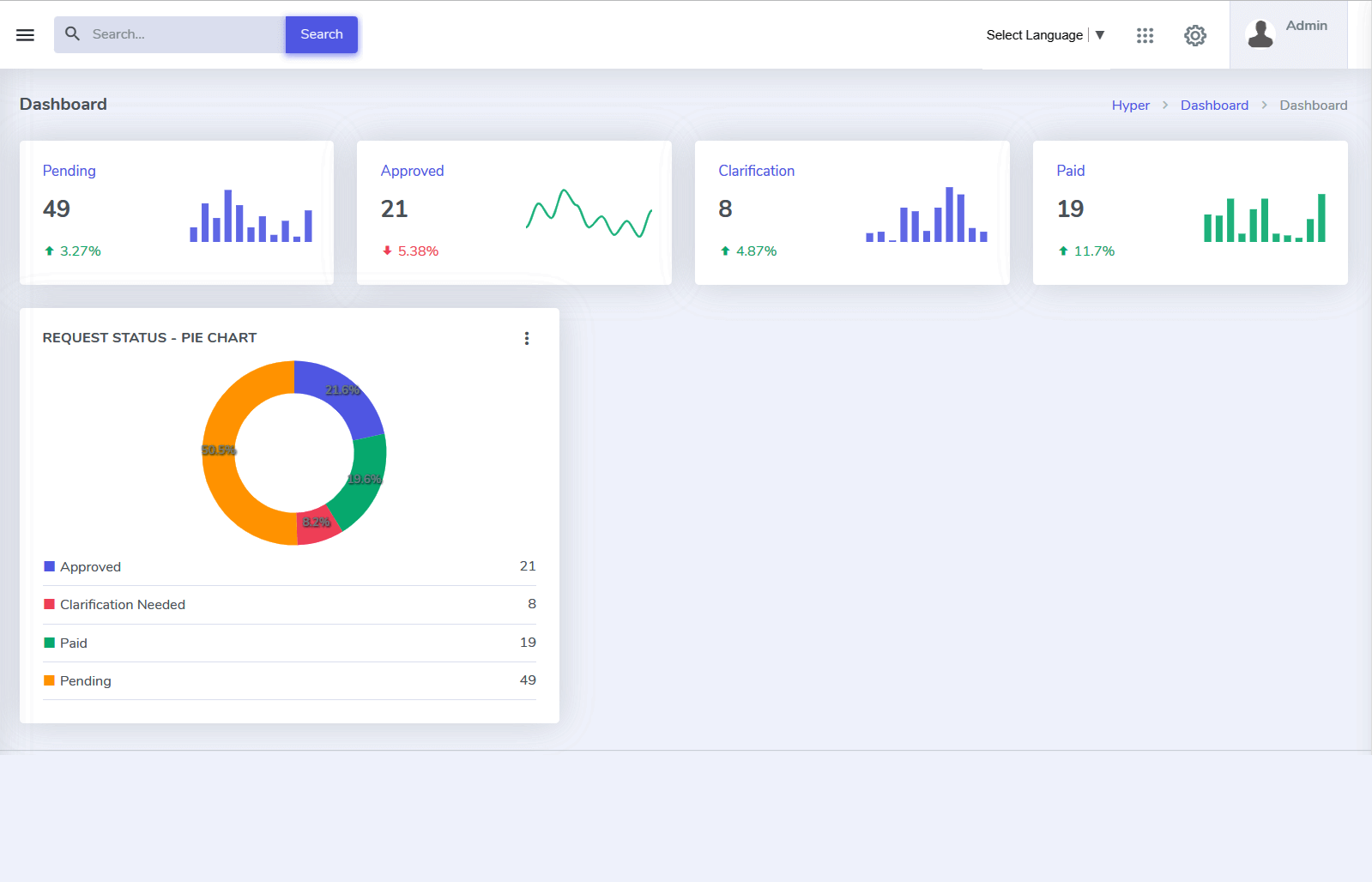Click the magnifier icon in search box
The height and width of the screenshot is (882, 1372).
[73, 33]
